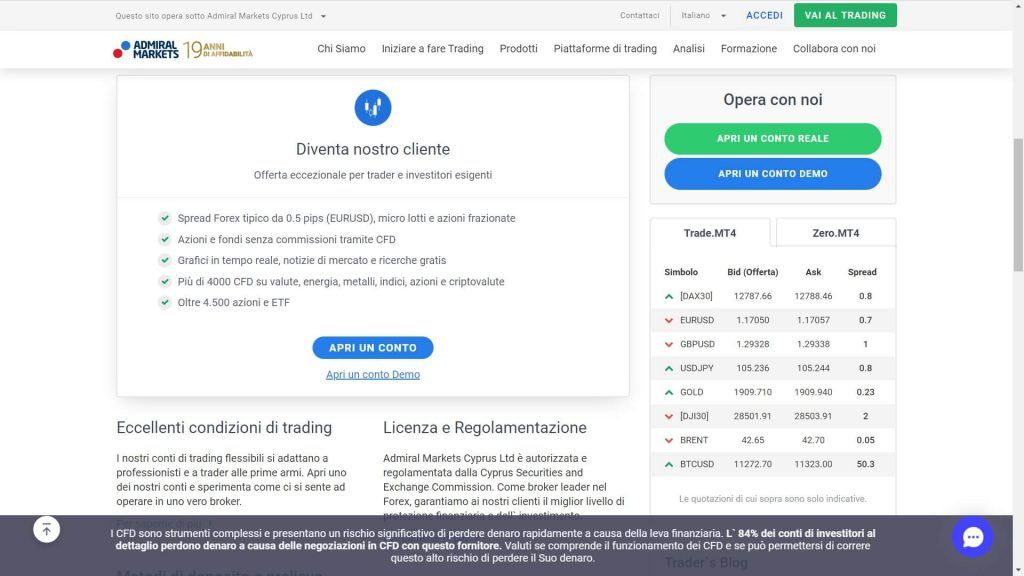Click the Contattaci link

point(639,16)
